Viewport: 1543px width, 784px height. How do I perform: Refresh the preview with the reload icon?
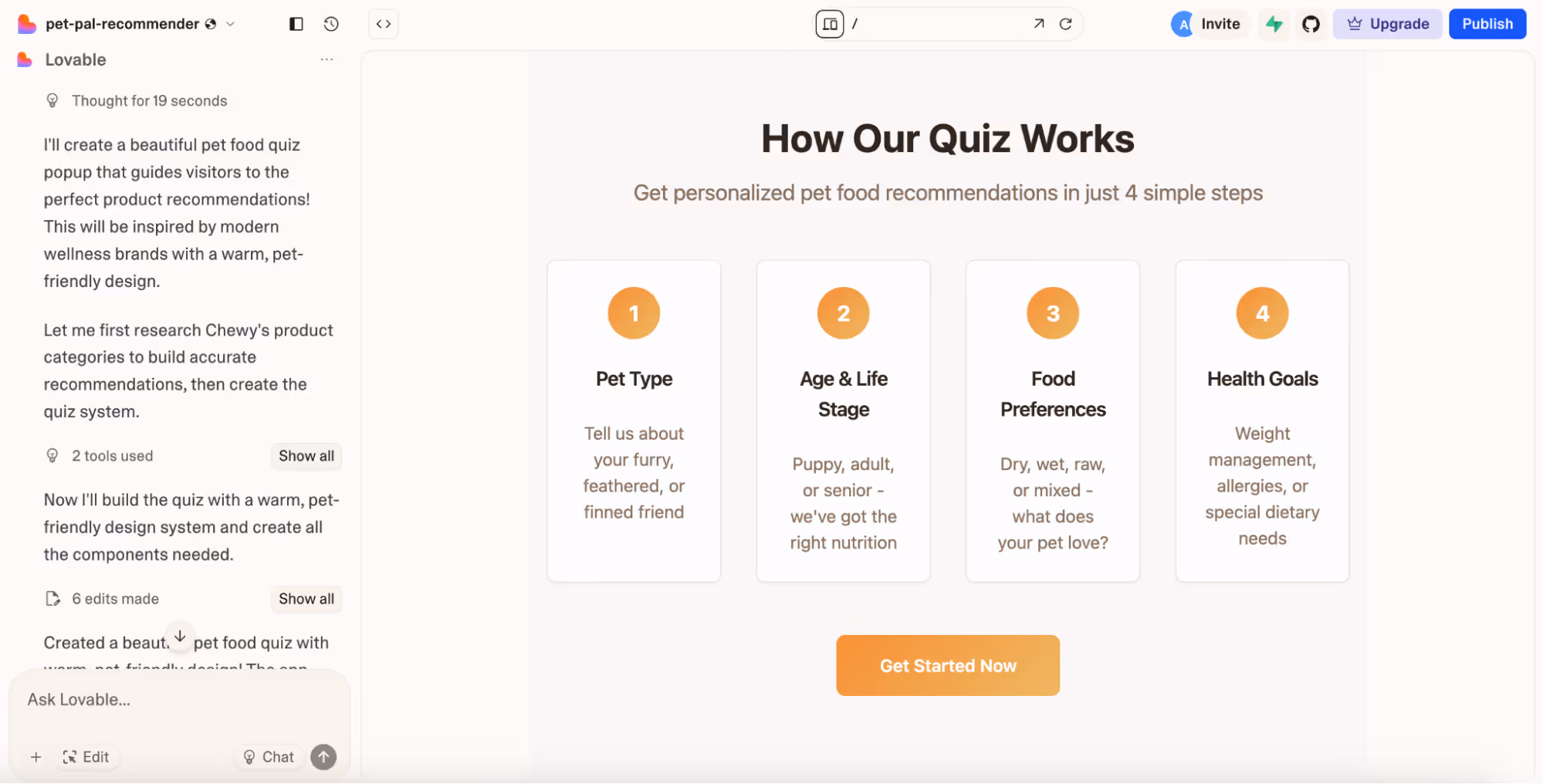[1066, 24]
